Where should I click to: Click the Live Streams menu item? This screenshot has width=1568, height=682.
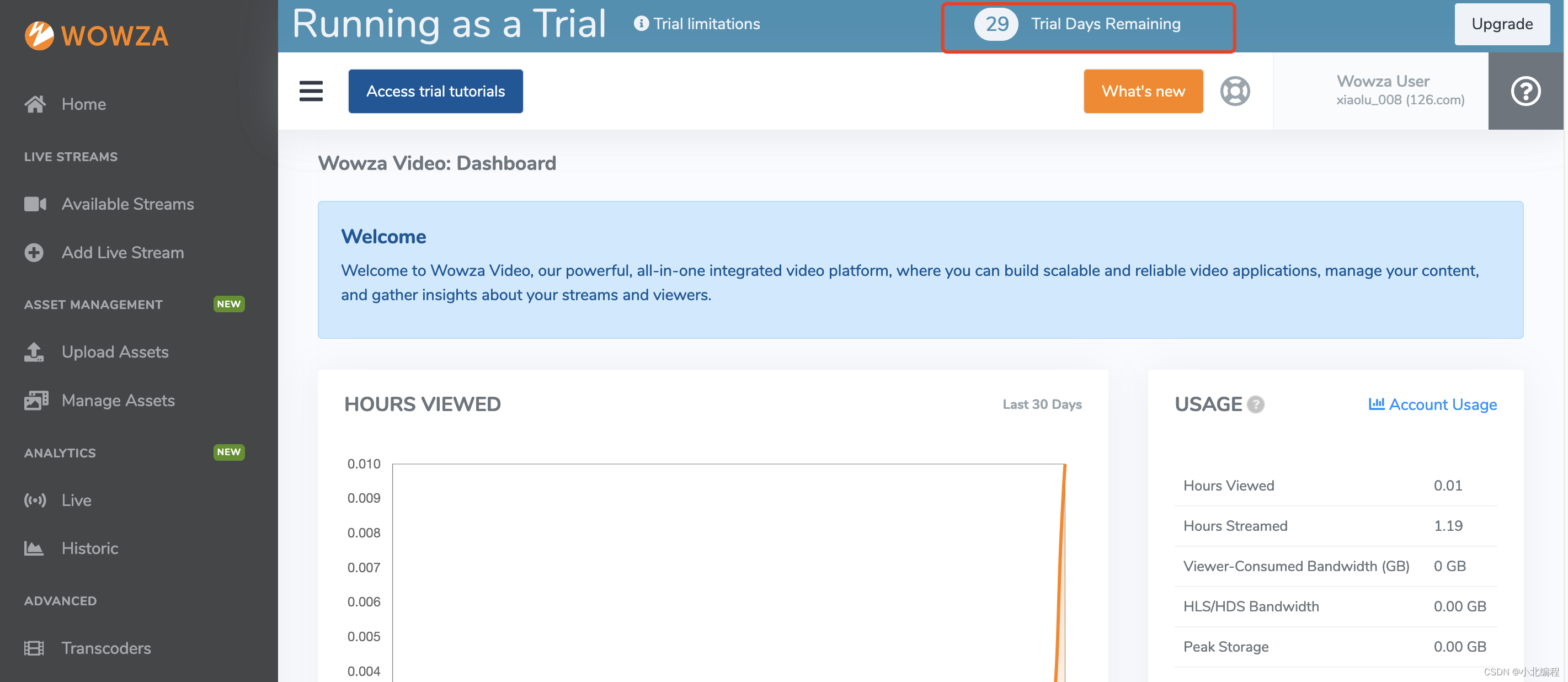(71, 155)
